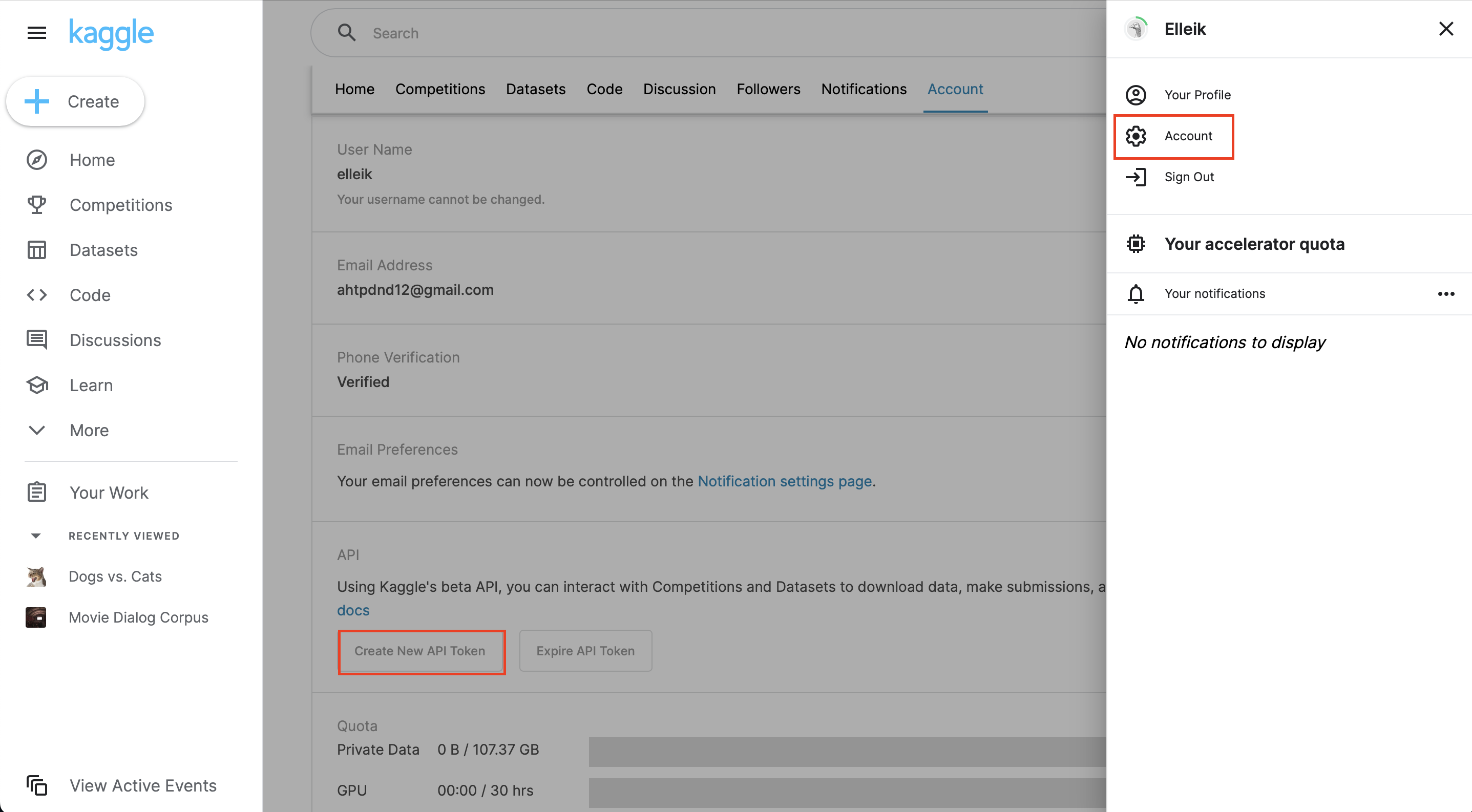Image resolution: width=1472 pixels, height=812 pixels.
Task: Click the notifications bell icon
Action: pos(1135,293)
